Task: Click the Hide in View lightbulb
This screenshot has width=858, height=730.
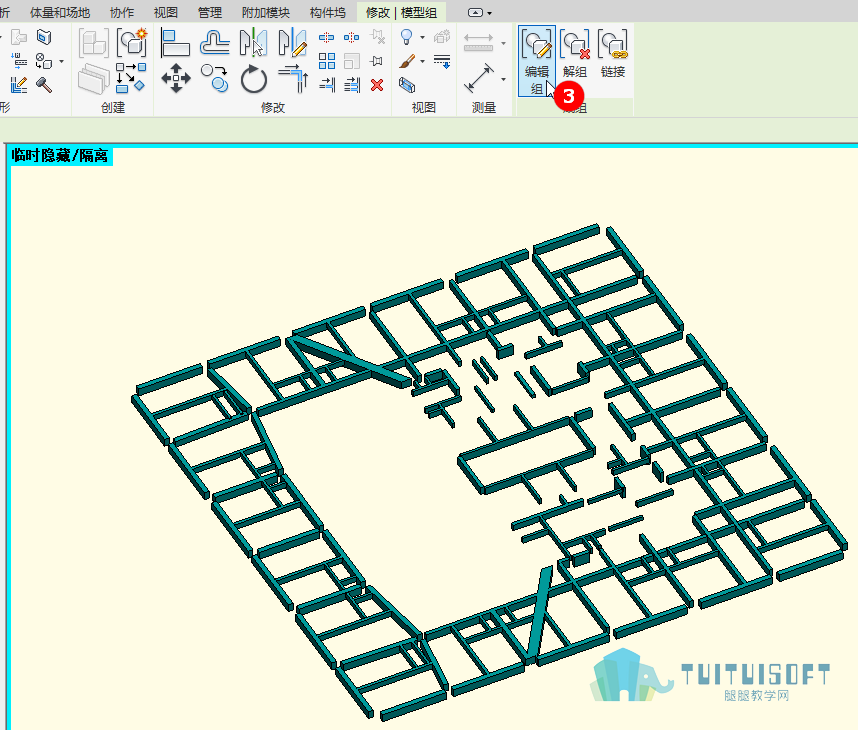Action: point(407,37)
